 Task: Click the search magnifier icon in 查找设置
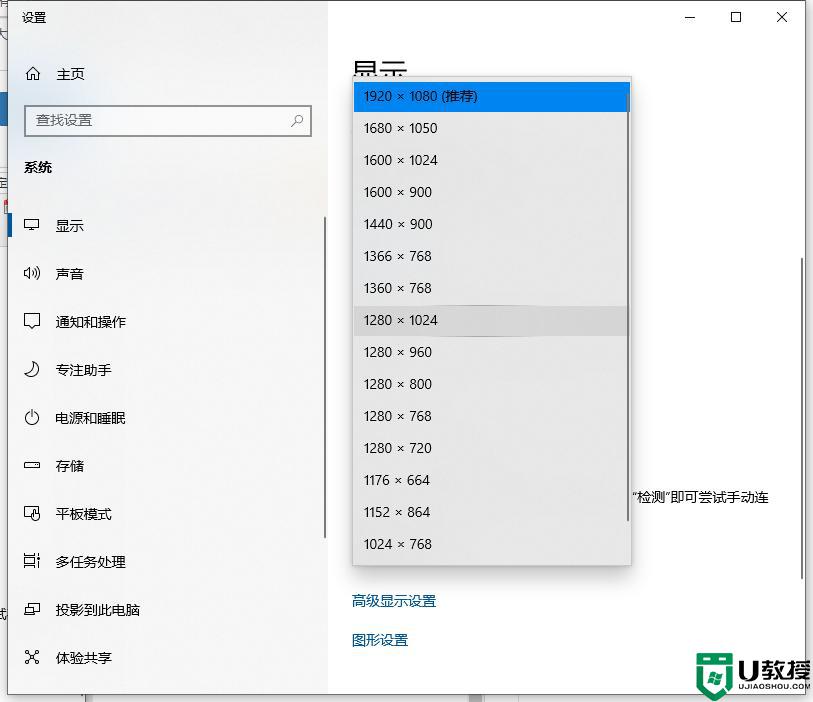[297, 121]
